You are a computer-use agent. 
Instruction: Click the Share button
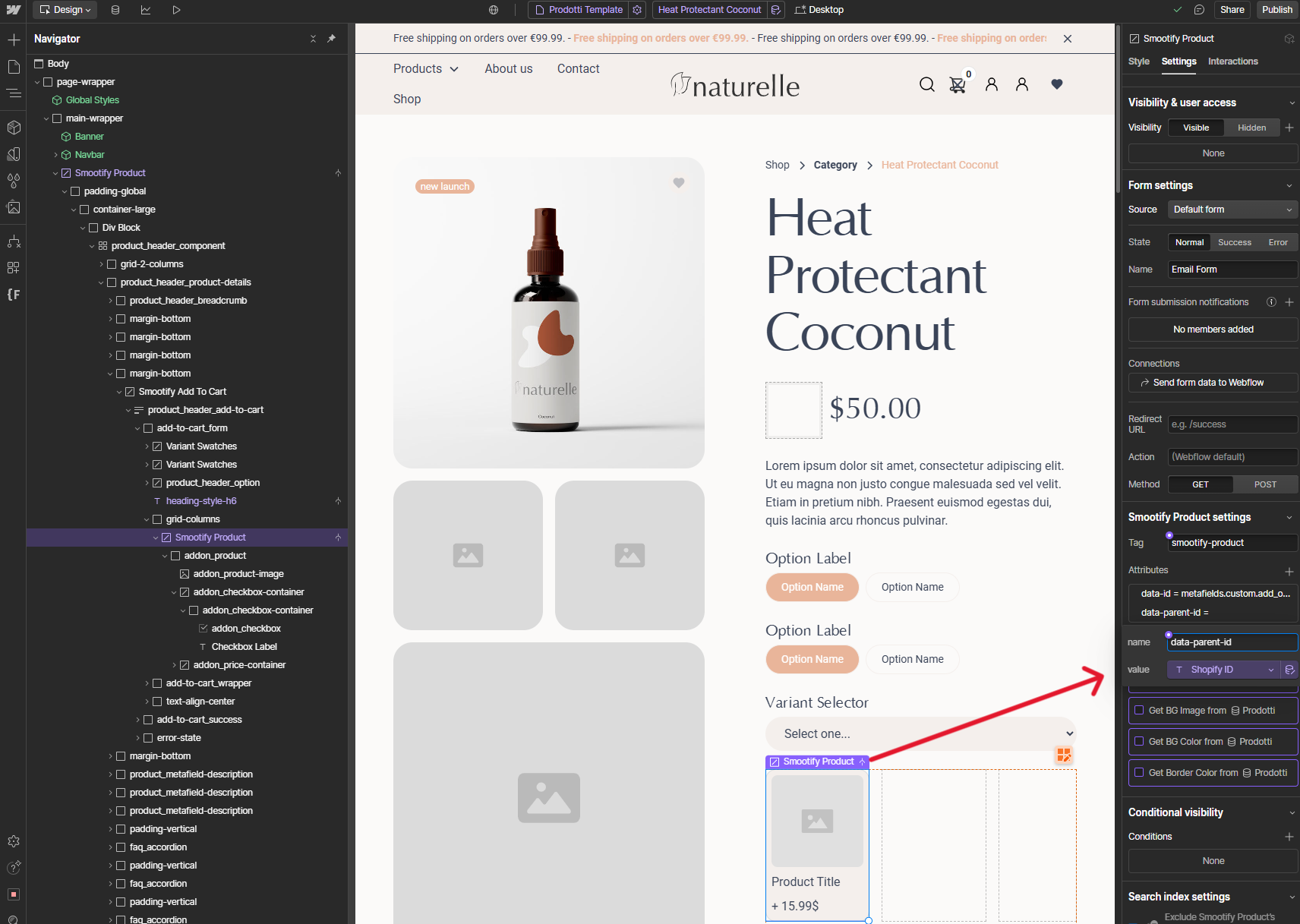click(x=1232, y=10)
